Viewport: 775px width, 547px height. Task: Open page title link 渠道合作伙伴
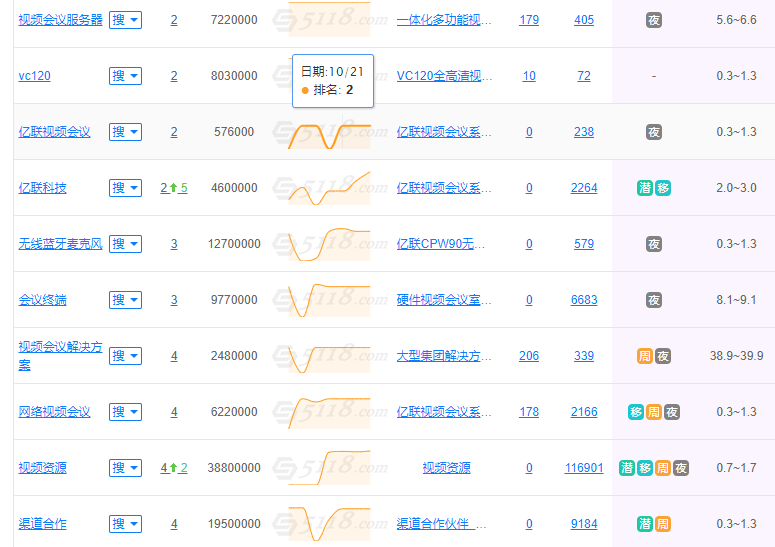point(441,524)
